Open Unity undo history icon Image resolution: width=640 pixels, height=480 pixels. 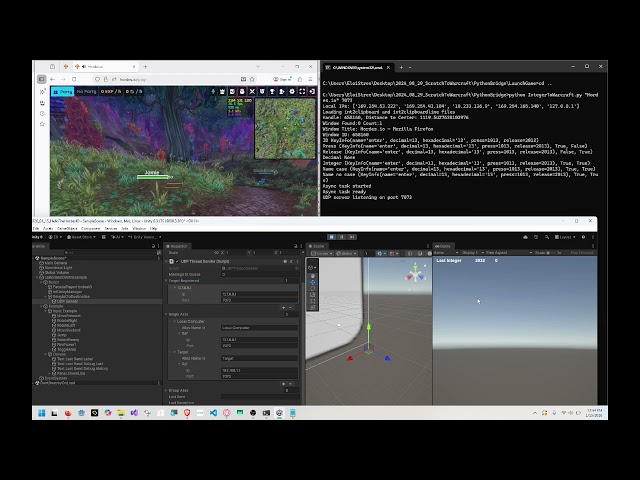pyautogui.click(x=536, y=237)
